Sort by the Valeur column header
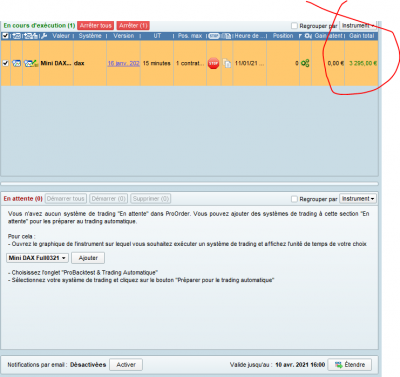This screenshot has height=377, width=400. click(x=61, y=36)
